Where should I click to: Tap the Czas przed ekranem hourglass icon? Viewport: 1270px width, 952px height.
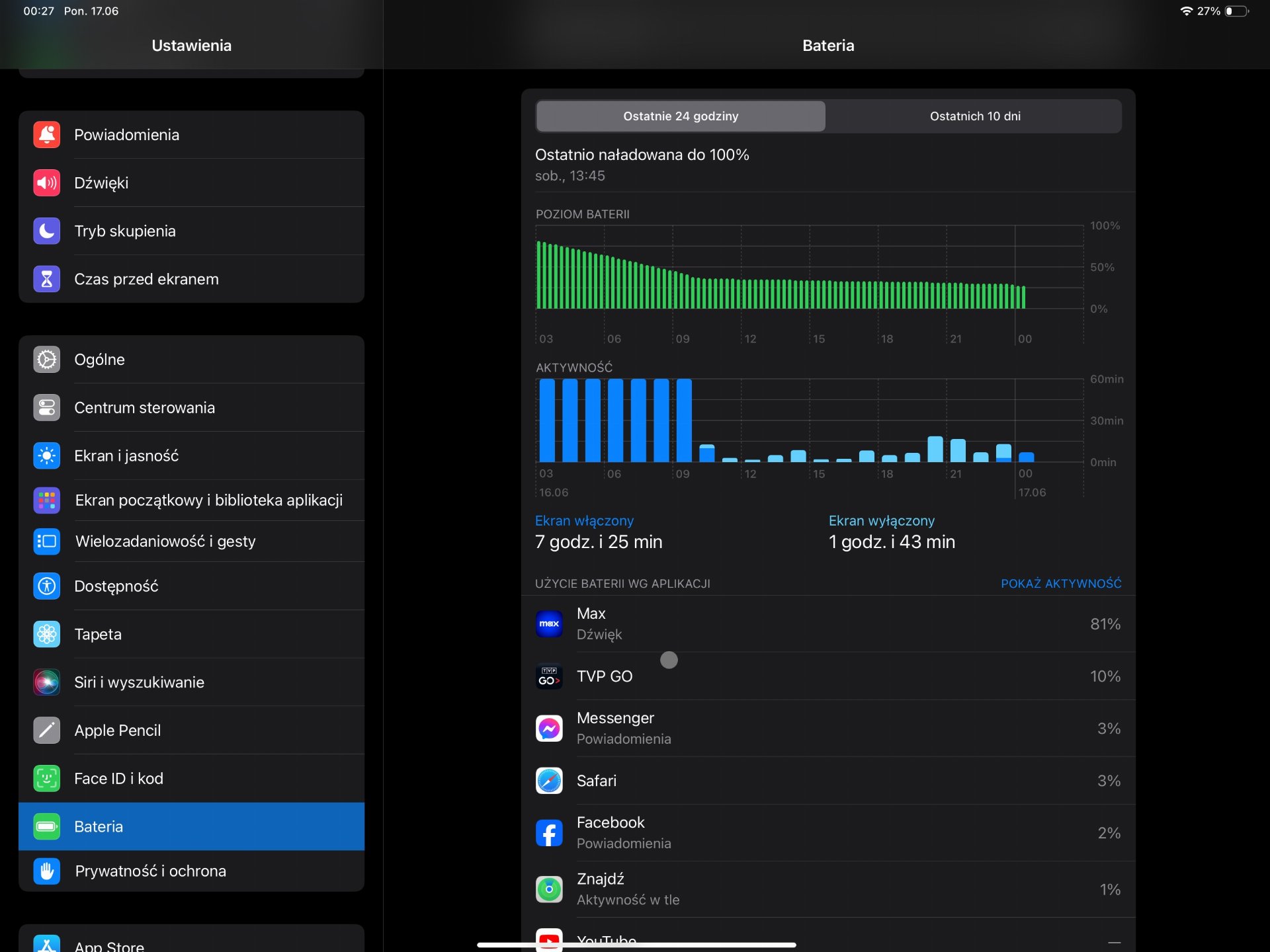46,279
